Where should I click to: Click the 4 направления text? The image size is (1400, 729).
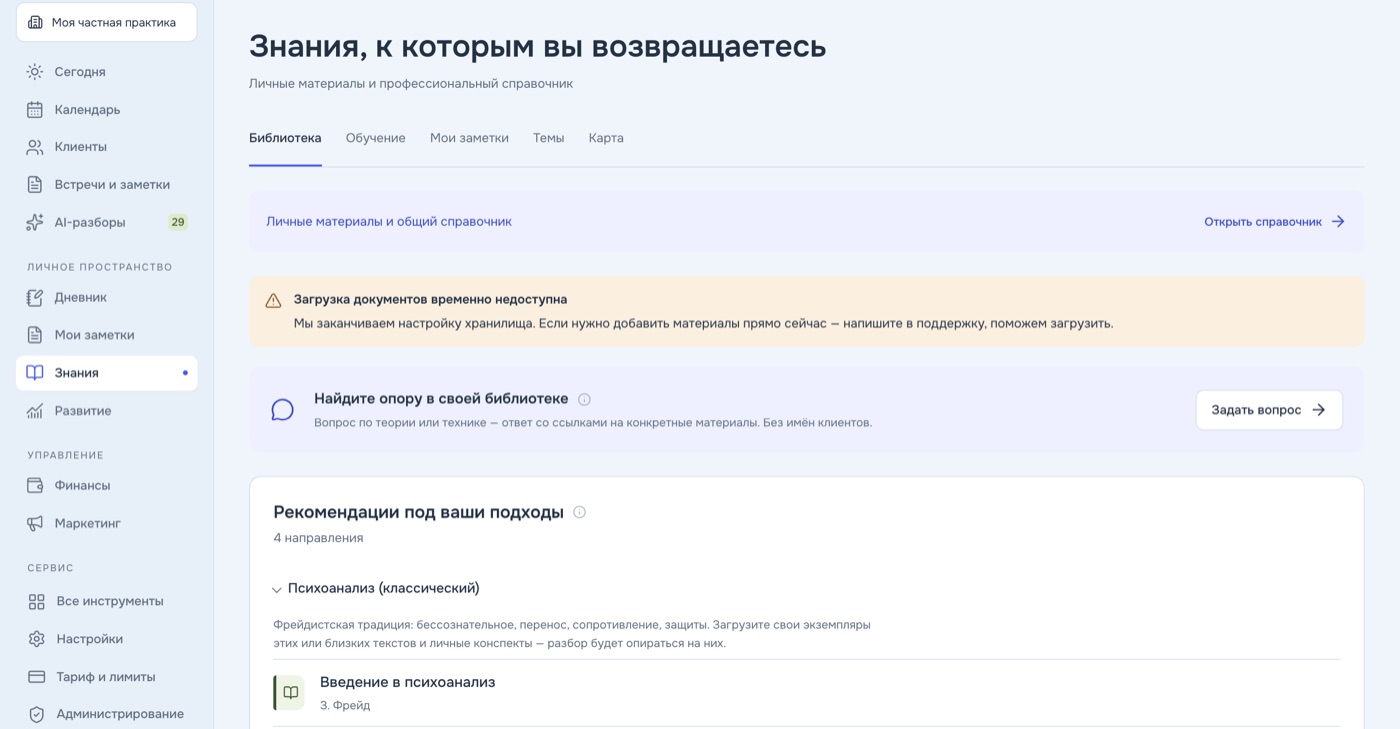[x=318, y=538]
